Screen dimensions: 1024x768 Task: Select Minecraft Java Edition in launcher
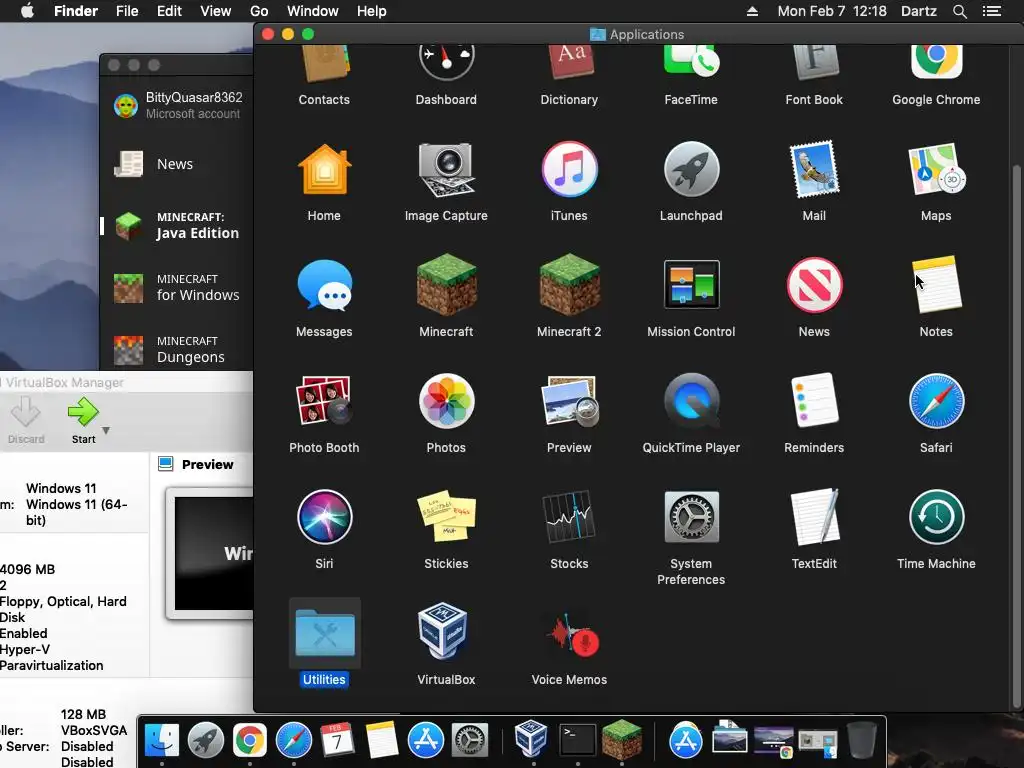tap(176, 226)
